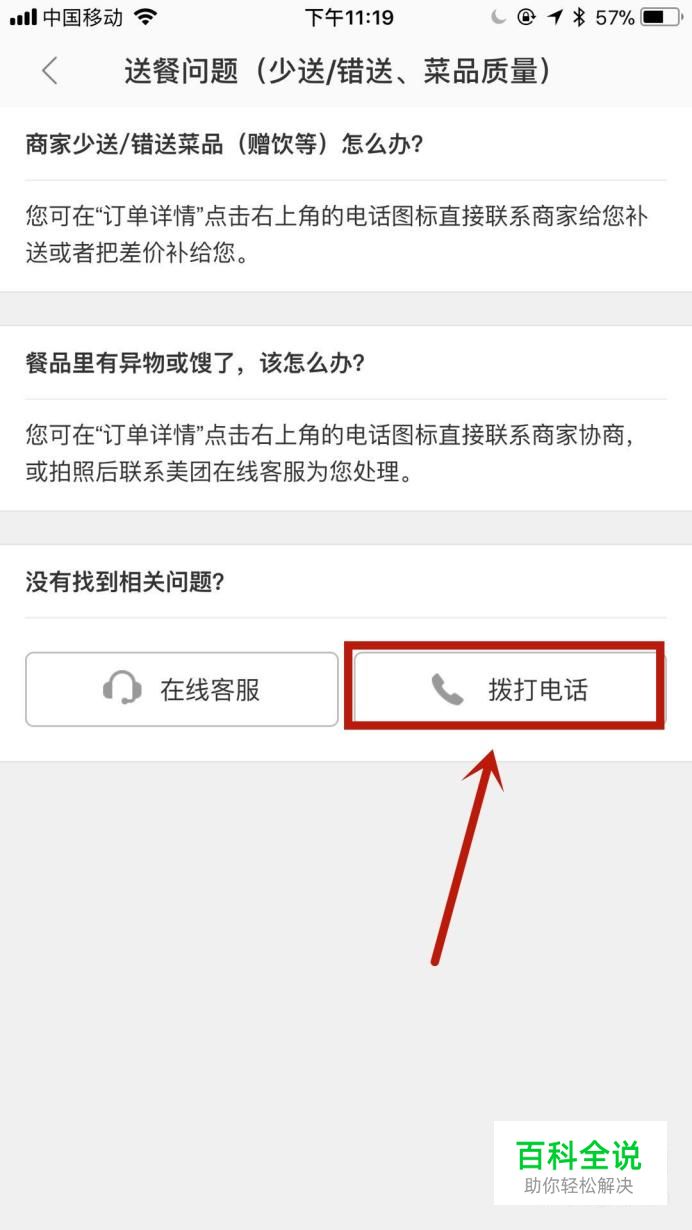Tap the moon do-not-disturb icon
The height and width of the screenshot is (1230, 692).
pos(499,17)
